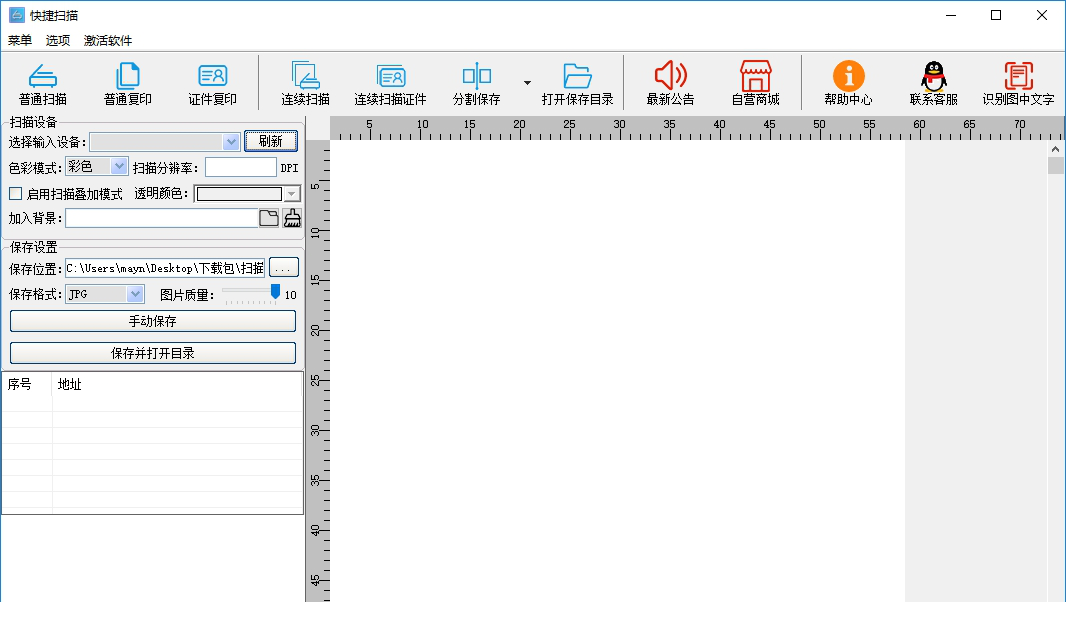Click the 刷新 refresh button
The height and width of the screenshot is (626, 1066).
270,142
